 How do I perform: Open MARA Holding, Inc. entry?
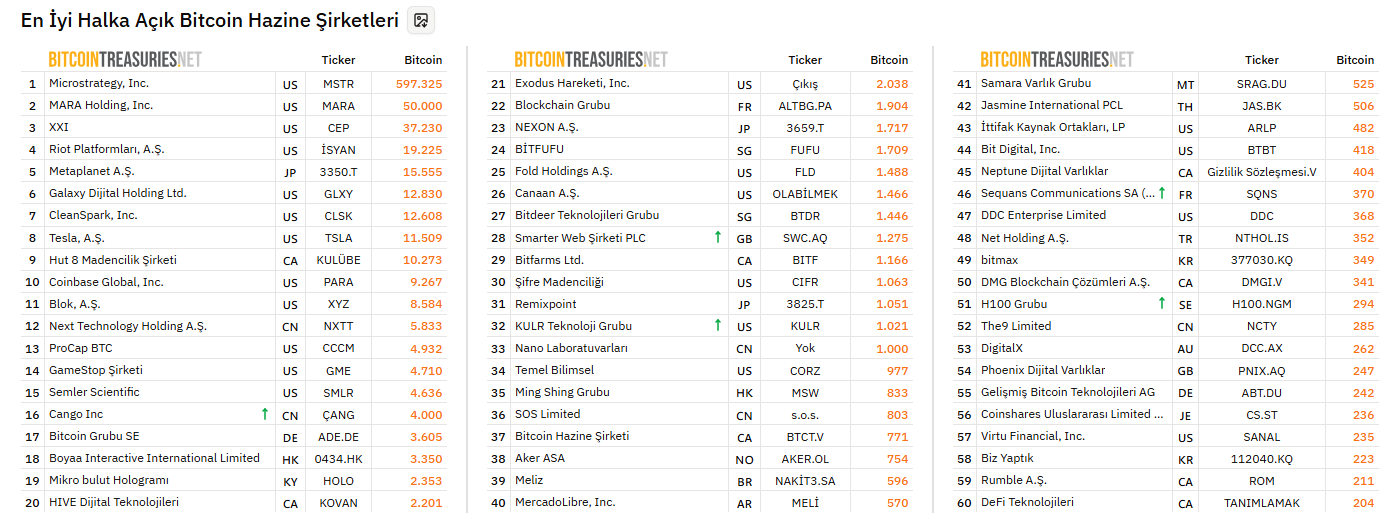(x=101, y=105)
